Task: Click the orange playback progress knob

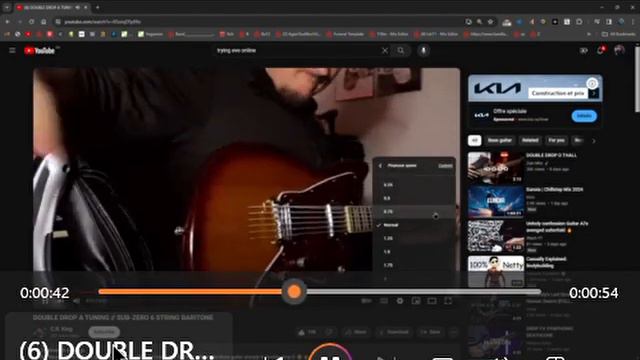Action: point(294,291)
